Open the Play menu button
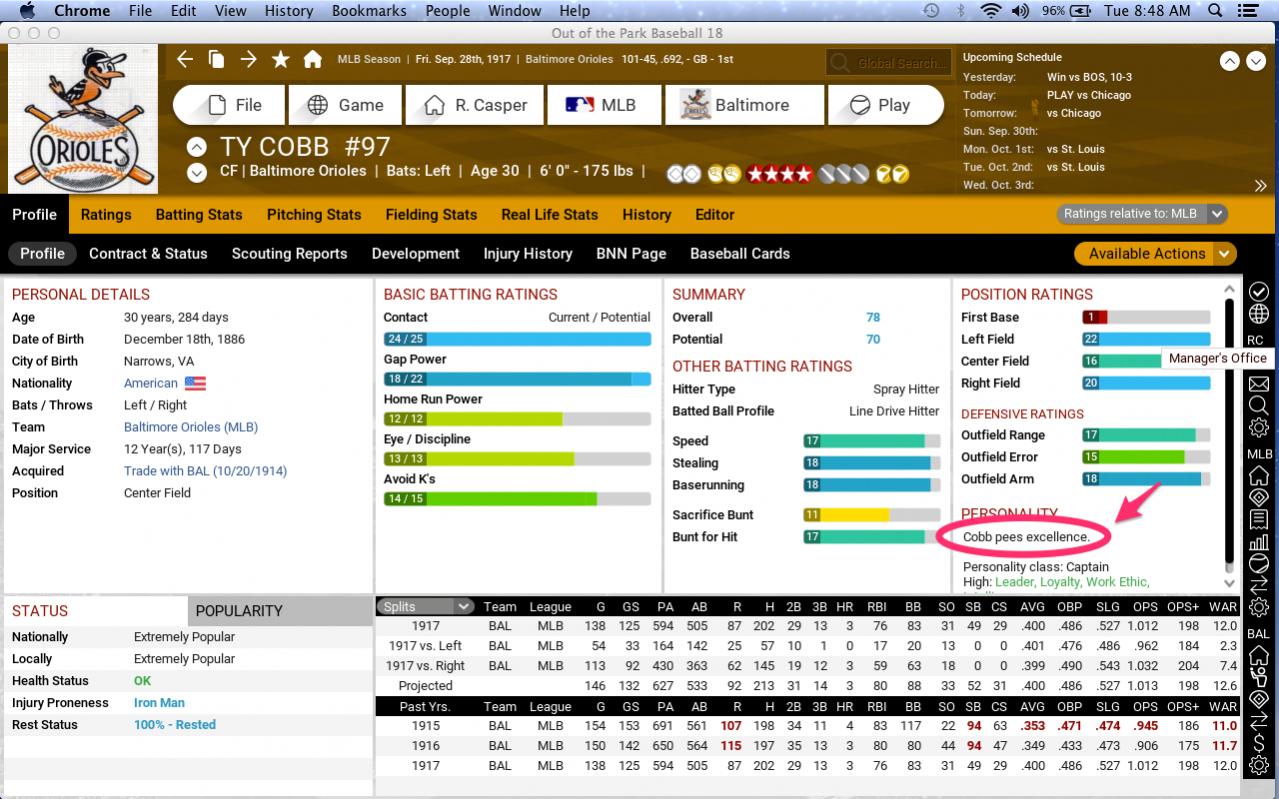 pyautogui.click(x=886, y=105)
